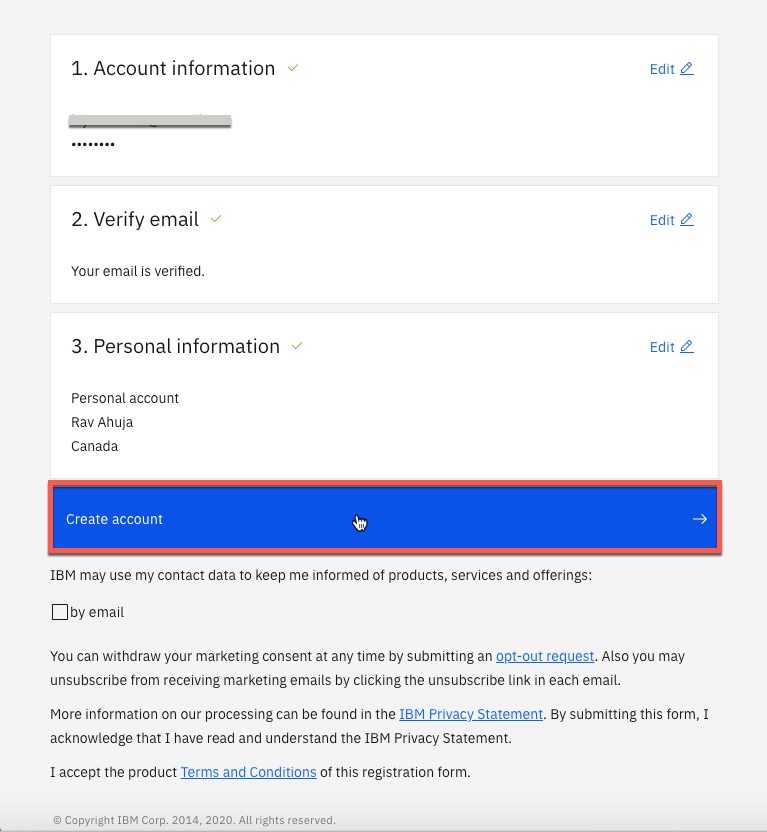Click the green checkmark next to Verify email
This screenshot has height=832, width=767.
coord(216,218)
